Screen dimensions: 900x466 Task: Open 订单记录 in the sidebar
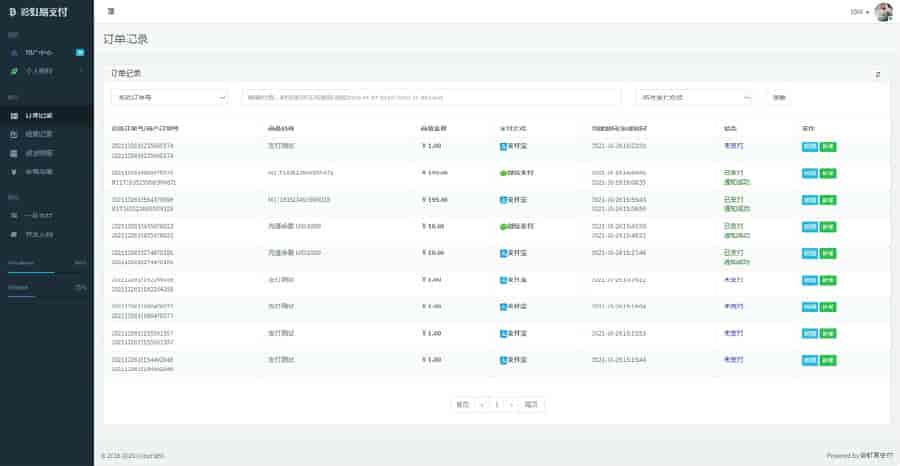click(x=38, y=116)
